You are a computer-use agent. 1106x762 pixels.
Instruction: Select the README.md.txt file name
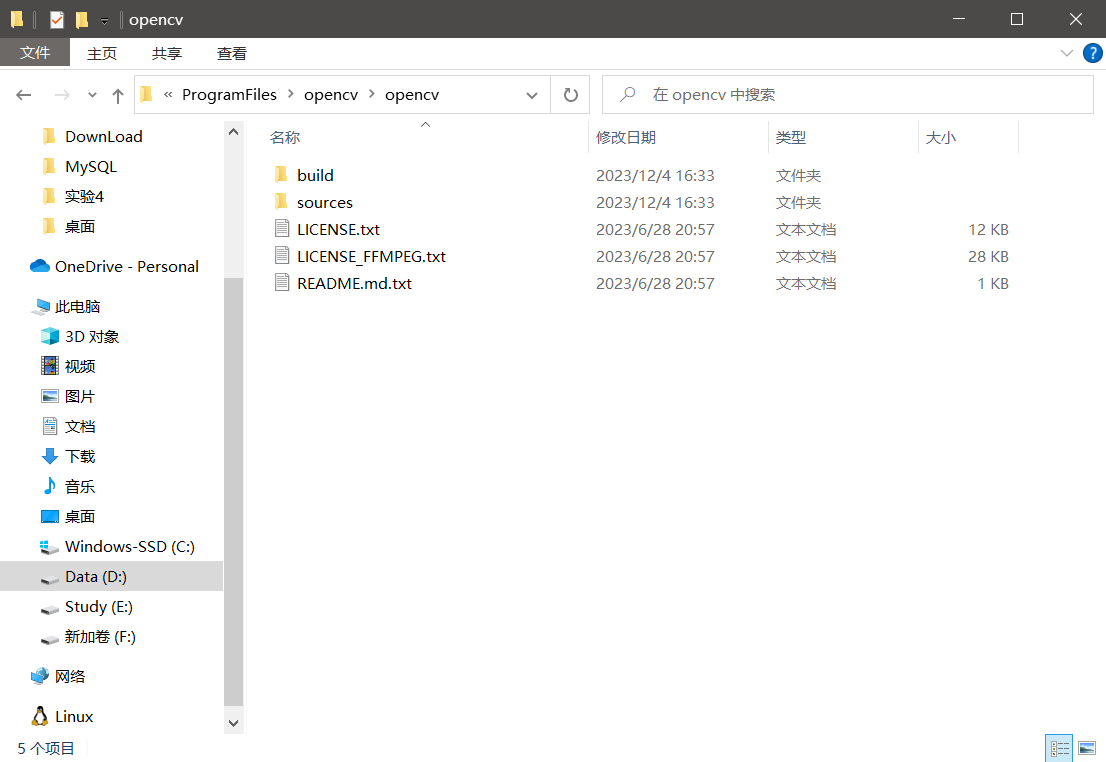354,284
